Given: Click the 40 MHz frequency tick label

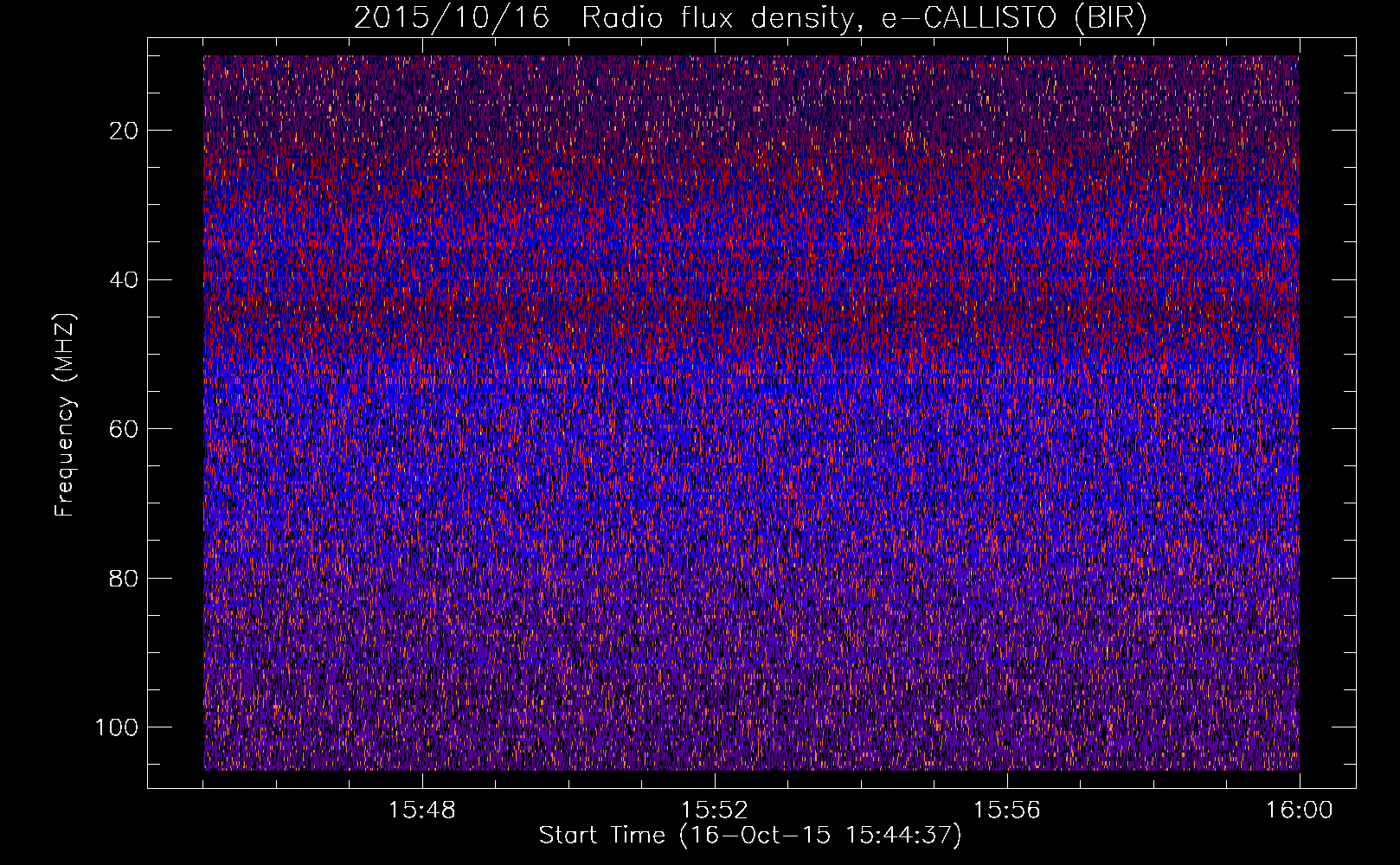Looking at the screenshot, I should pos(124,279).
